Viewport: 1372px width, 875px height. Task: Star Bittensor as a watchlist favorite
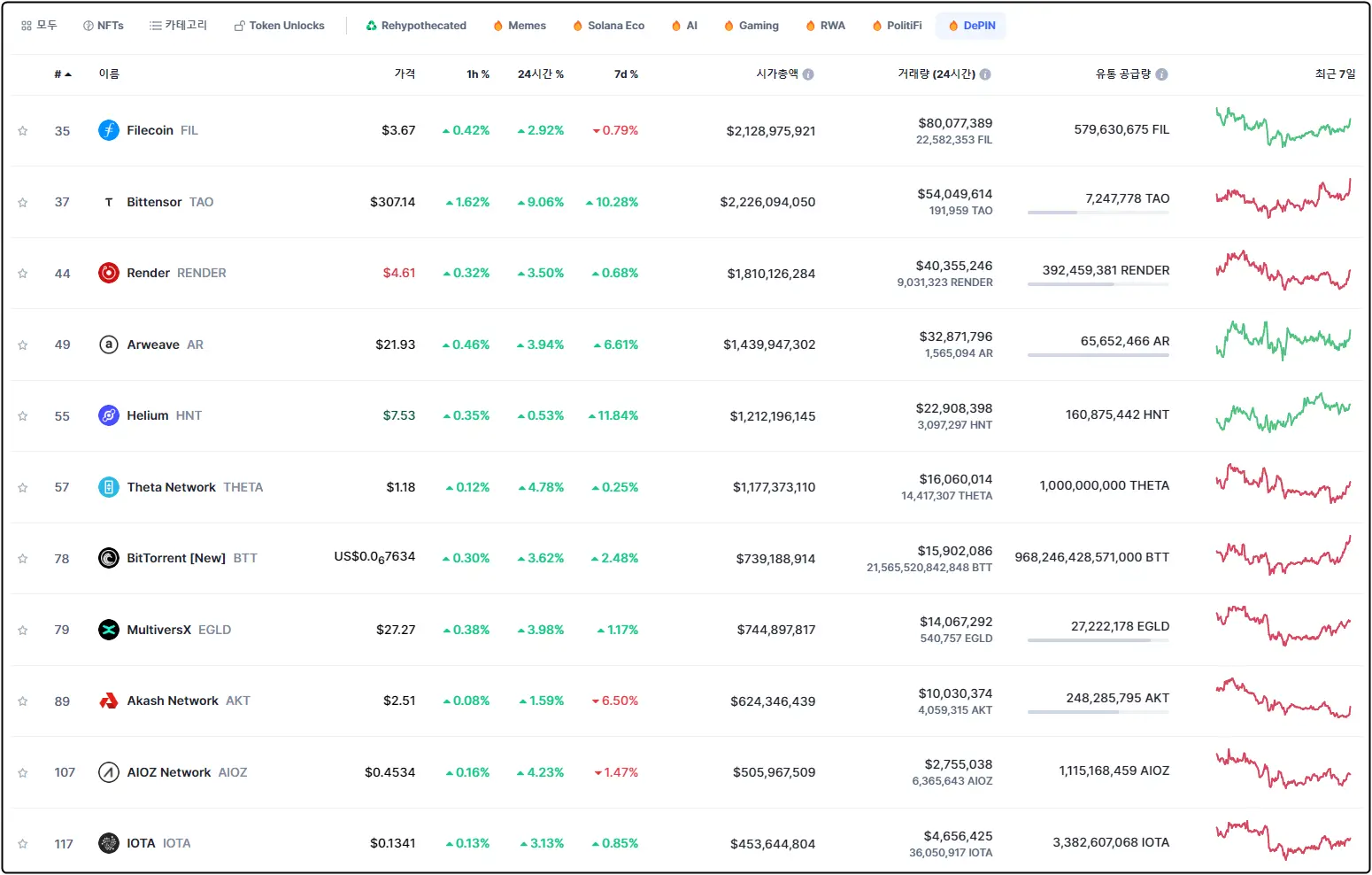23,203
